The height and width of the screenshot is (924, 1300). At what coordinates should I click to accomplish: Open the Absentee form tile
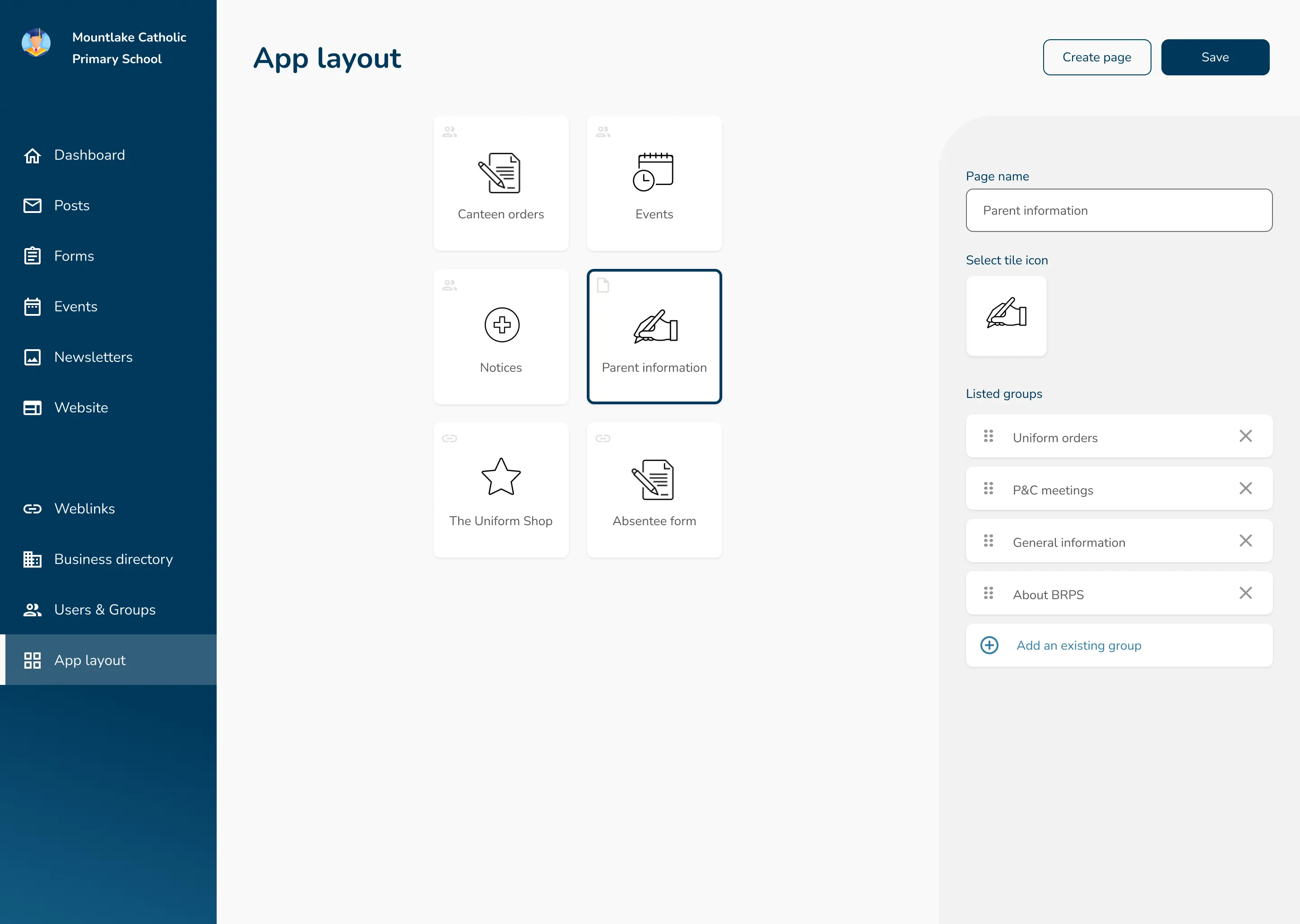pyautogui.click(x=654, y=490)
